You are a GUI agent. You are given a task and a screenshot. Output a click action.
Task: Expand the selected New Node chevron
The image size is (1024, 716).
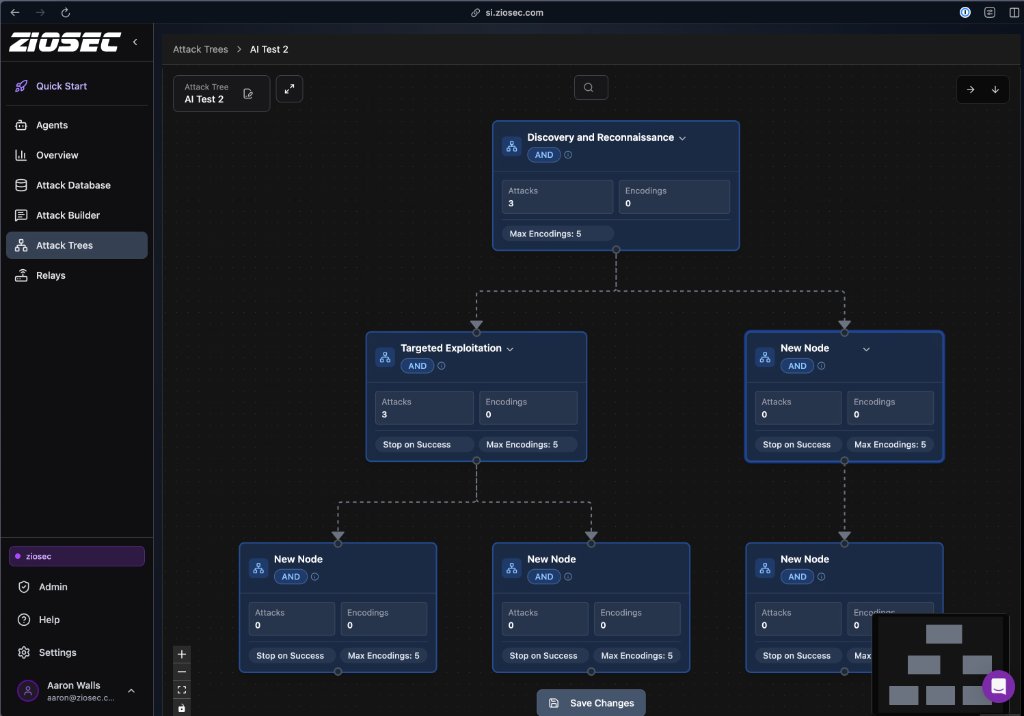pyautogui.click(x=866, y=350)
